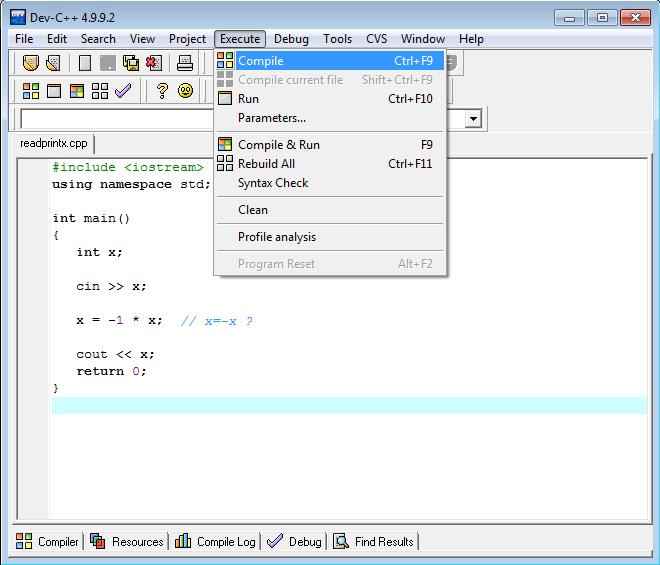
Task: Choose Syntax Check from the menu
Action: click(x=330, y=183)
